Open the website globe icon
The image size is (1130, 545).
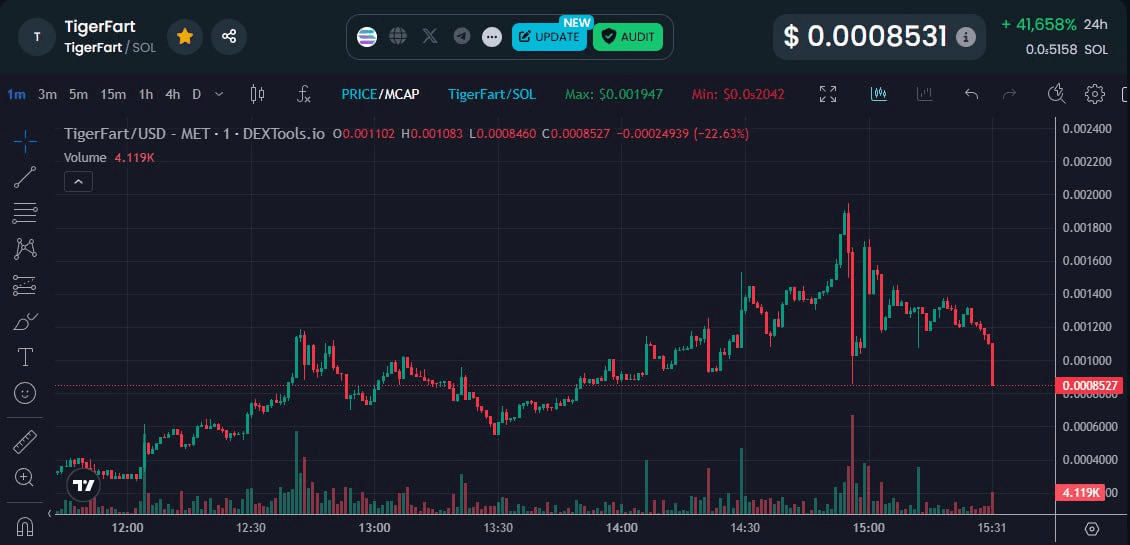coord(398,36)
